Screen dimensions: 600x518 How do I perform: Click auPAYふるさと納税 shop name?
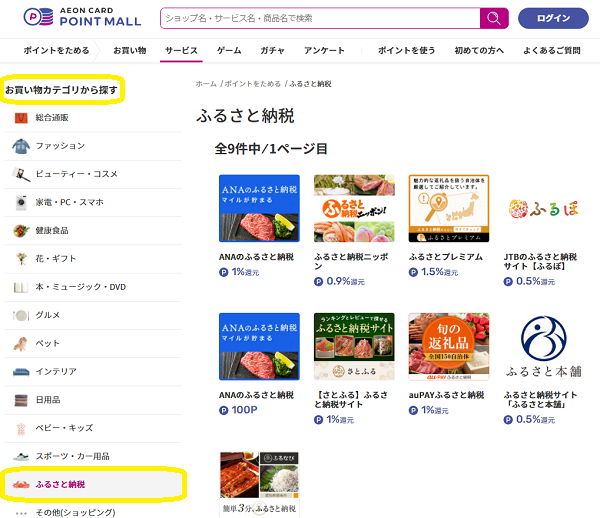click(x=446, y=395)
